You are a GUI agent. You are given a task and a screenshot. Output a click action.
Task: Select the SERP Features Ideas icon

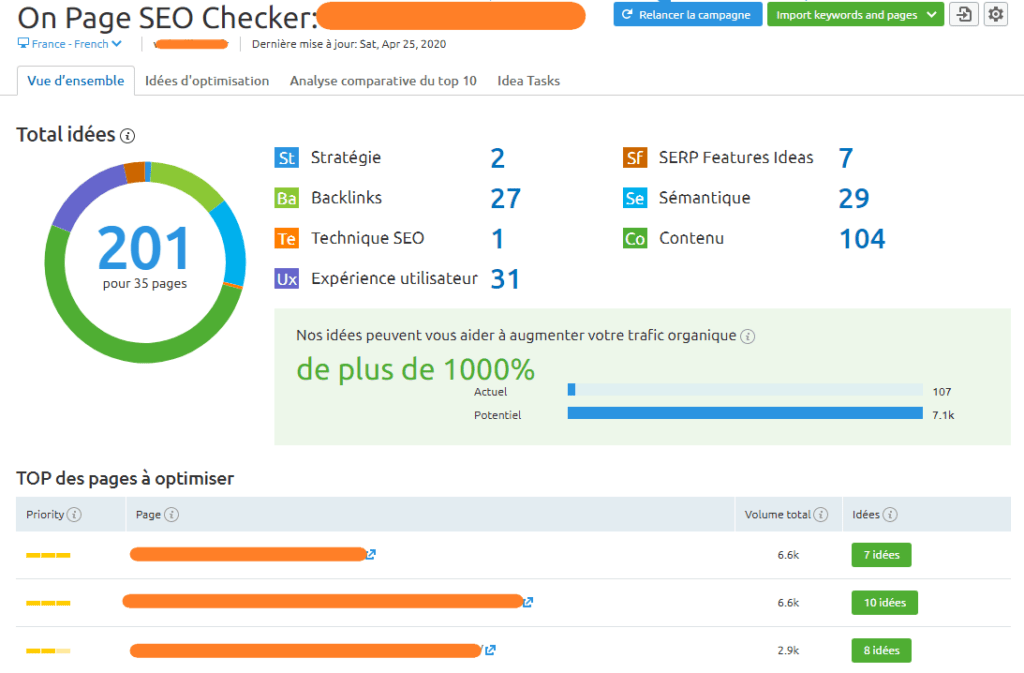633,157
